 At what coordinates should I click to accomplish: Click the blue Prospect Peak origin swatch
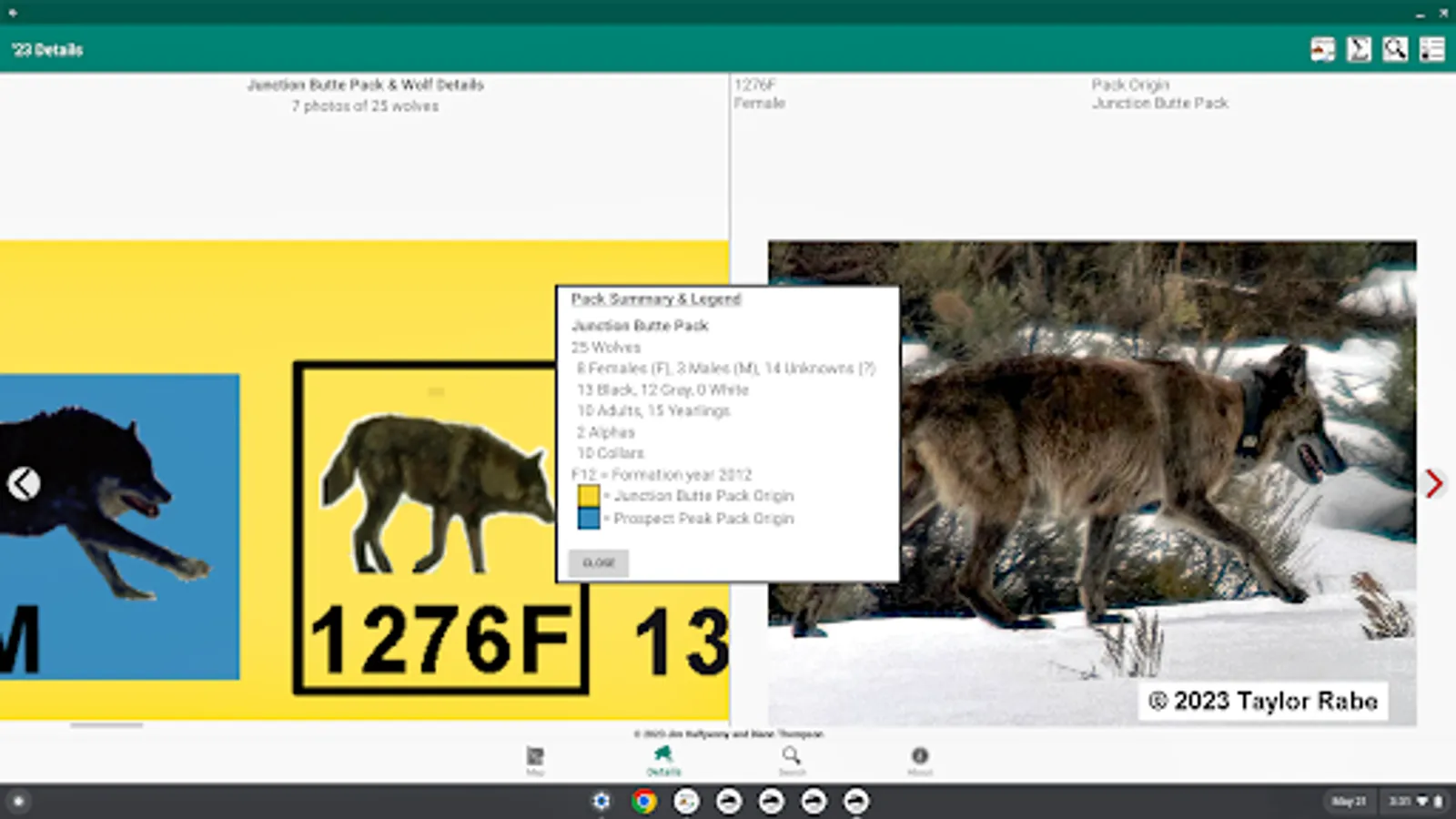click(x=589, y=519)
